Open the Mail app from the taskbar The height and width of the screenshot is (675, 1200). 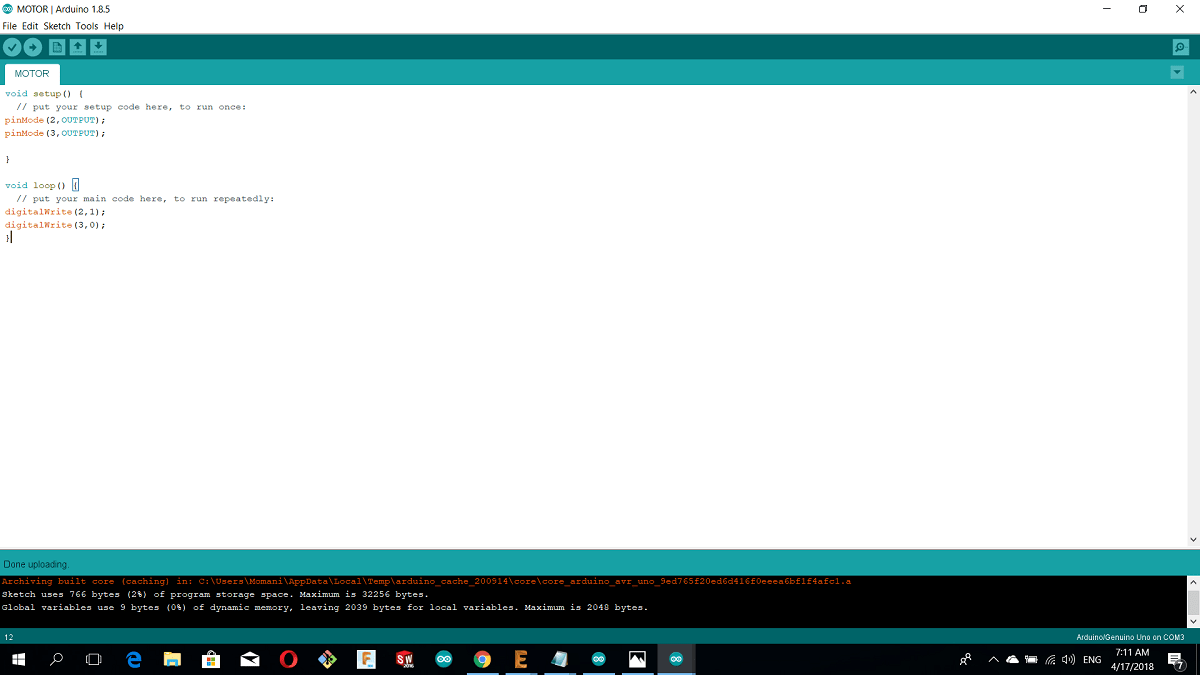coord(250,659)
